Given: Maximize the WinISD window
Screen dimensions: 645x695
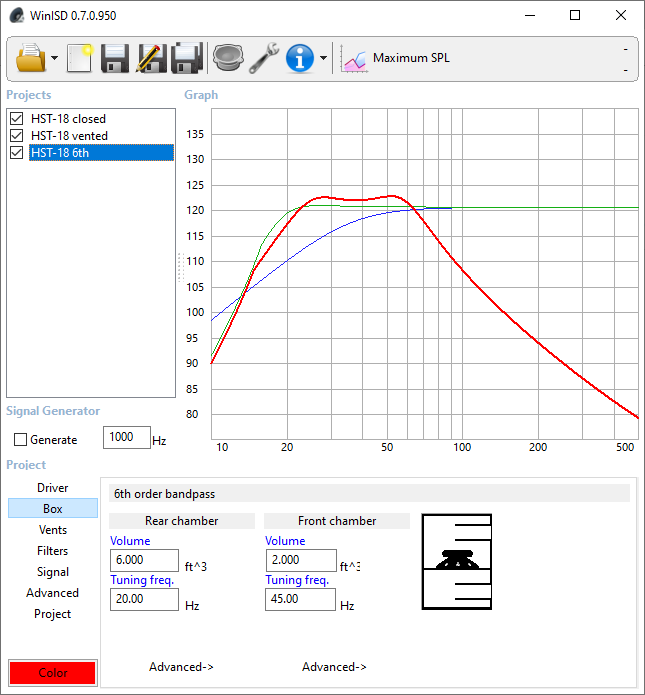Looking at the screenshot, I should [x=575, y=16].
